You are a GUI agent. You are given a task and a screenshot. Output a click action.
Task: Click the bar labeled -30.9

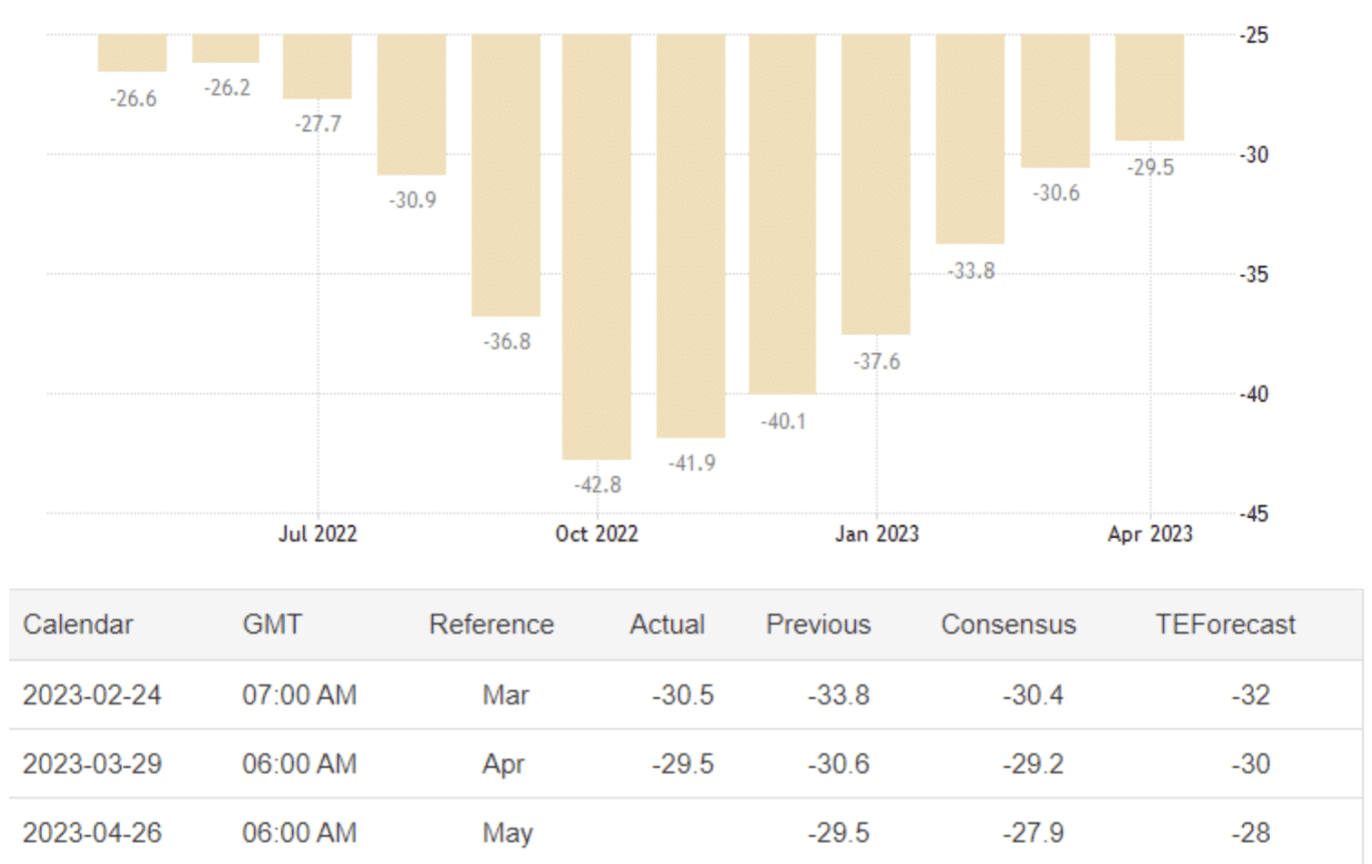[x=411, y=104]
